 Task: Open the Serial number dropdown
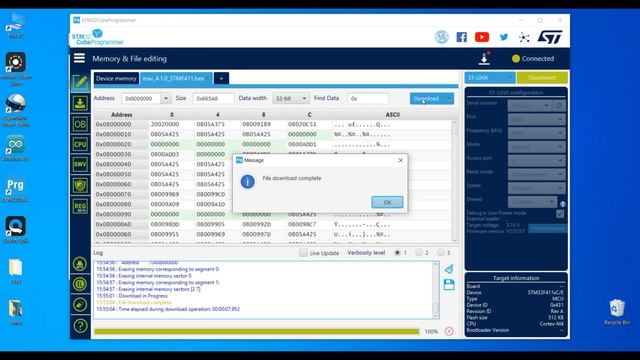(529, 106)
